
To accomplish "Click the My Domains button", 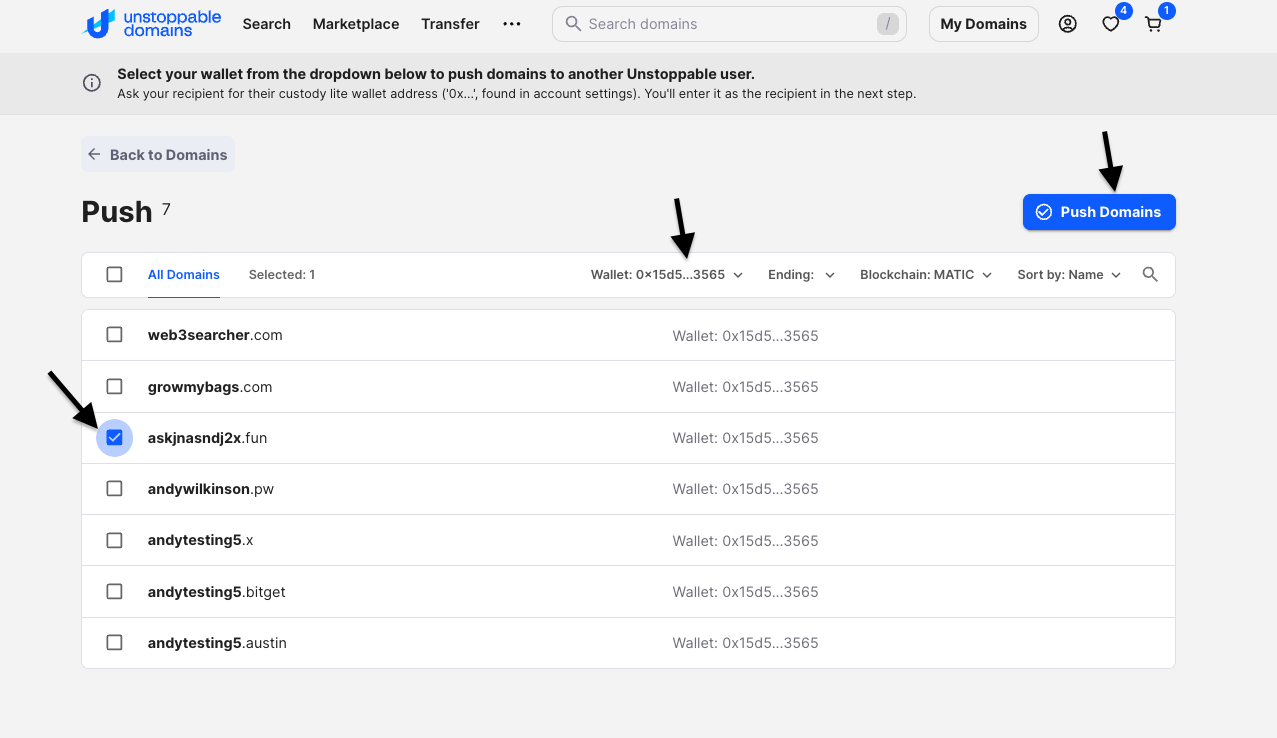I will [984, 24].
